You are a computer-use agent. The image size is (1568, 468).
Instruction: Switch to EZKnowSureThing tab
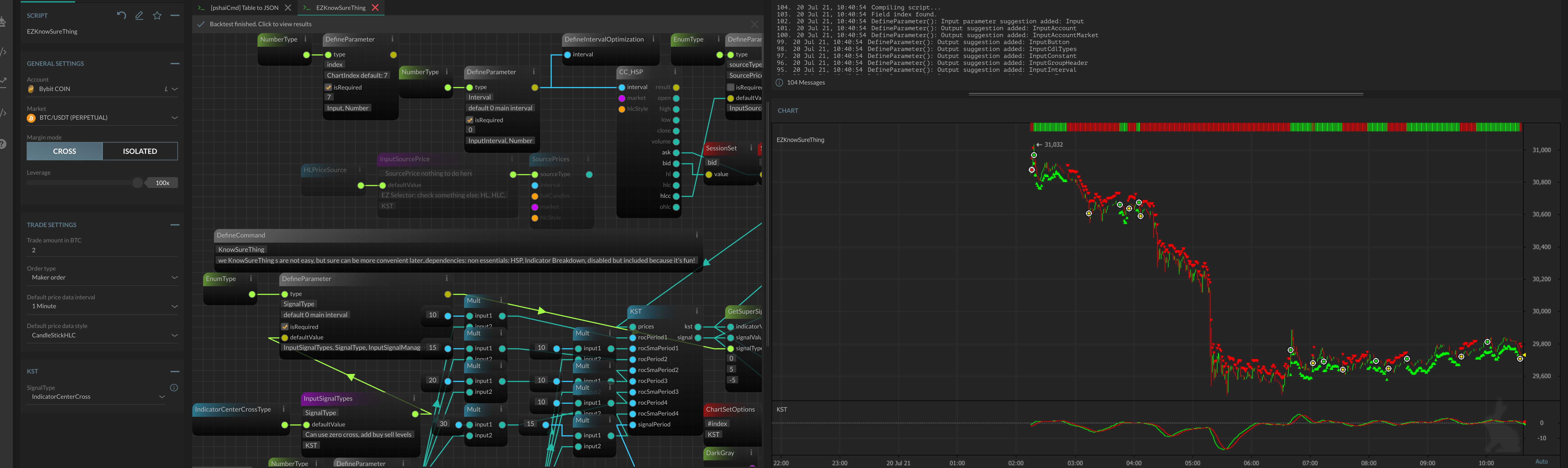(x=341, y=7)
